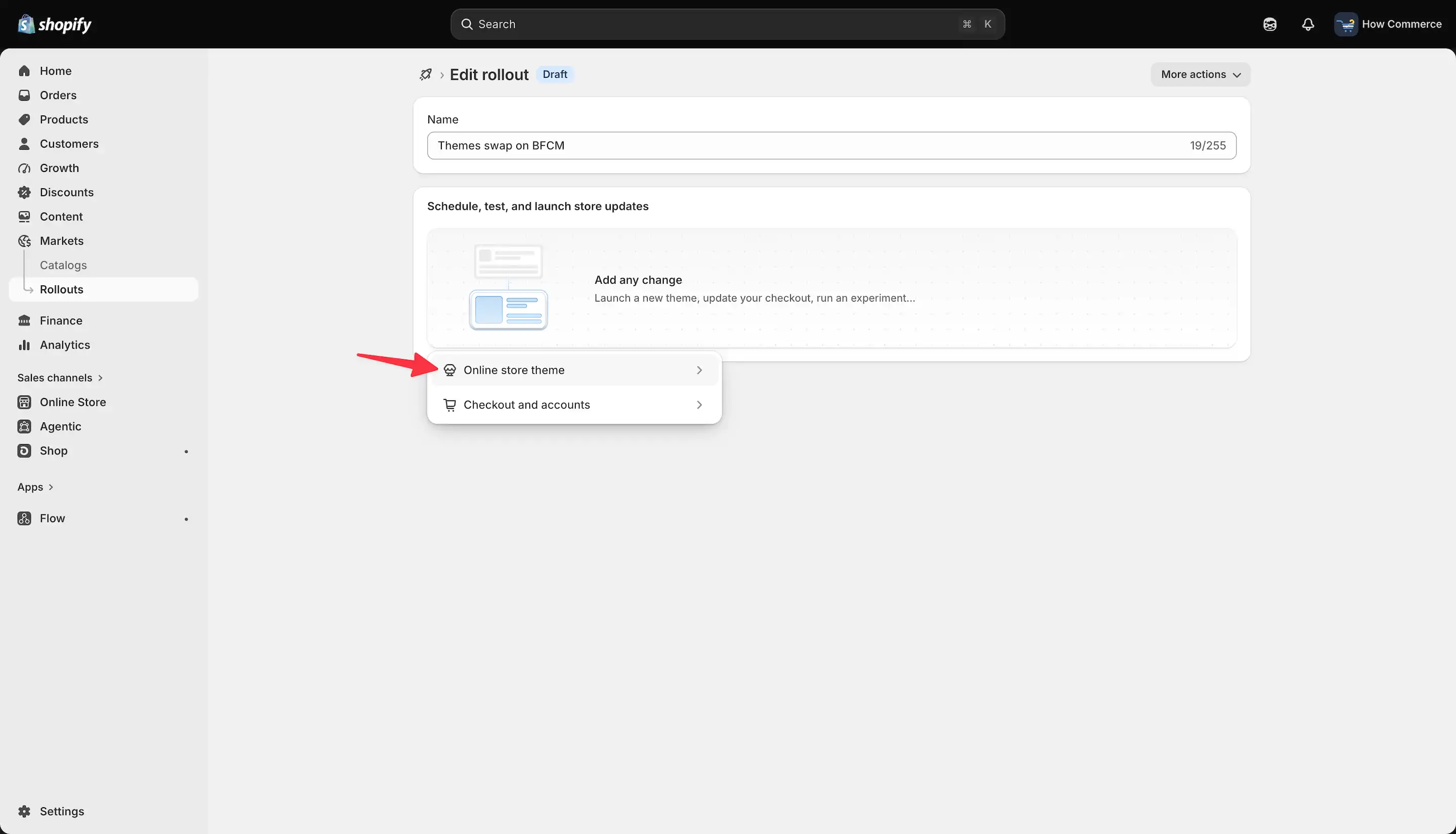Expand Sales channels section
Viewport: 1456px width, 834px height.
pos(60,378)
